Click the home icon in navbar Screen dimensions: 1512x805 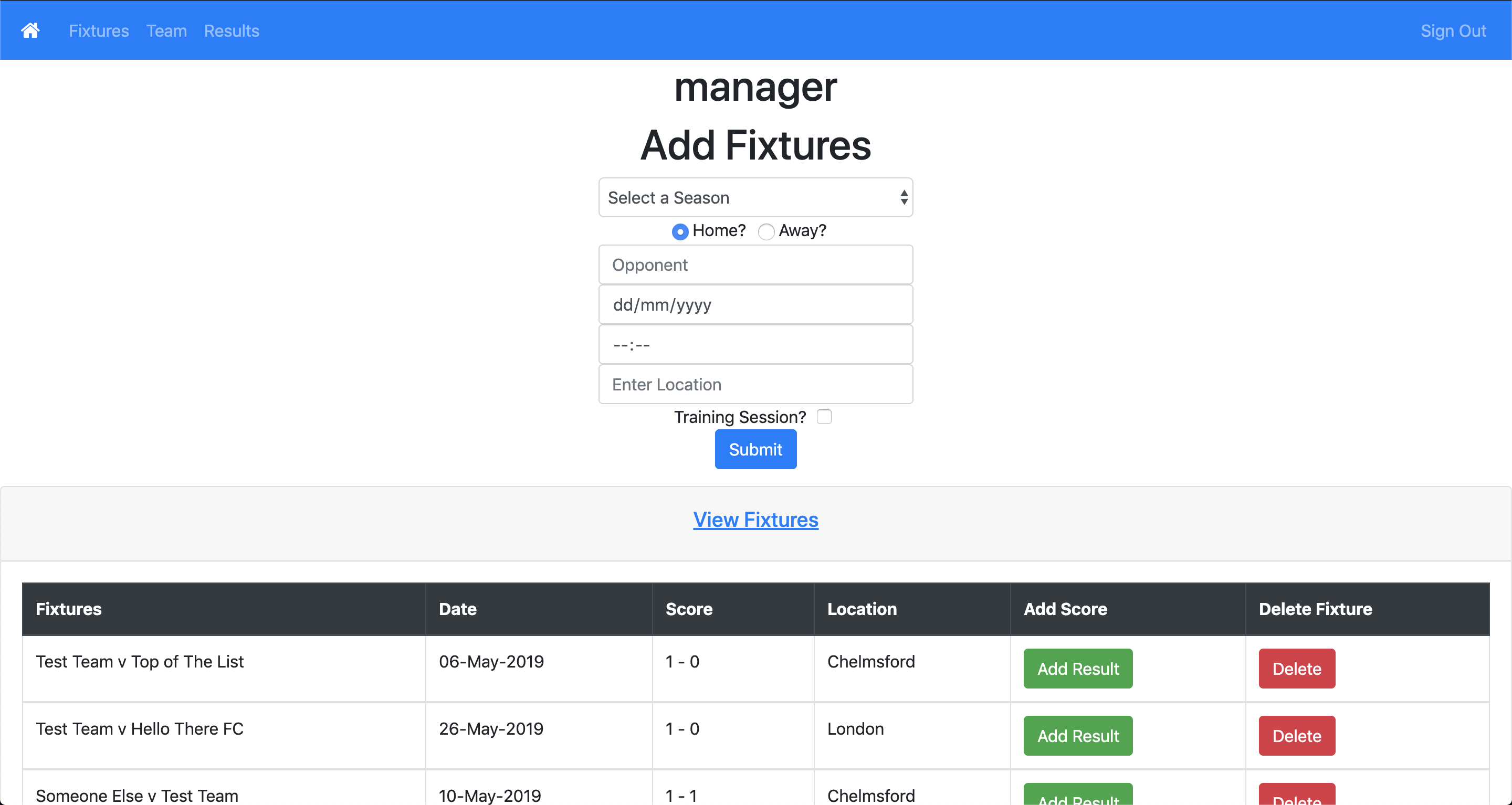30,30
